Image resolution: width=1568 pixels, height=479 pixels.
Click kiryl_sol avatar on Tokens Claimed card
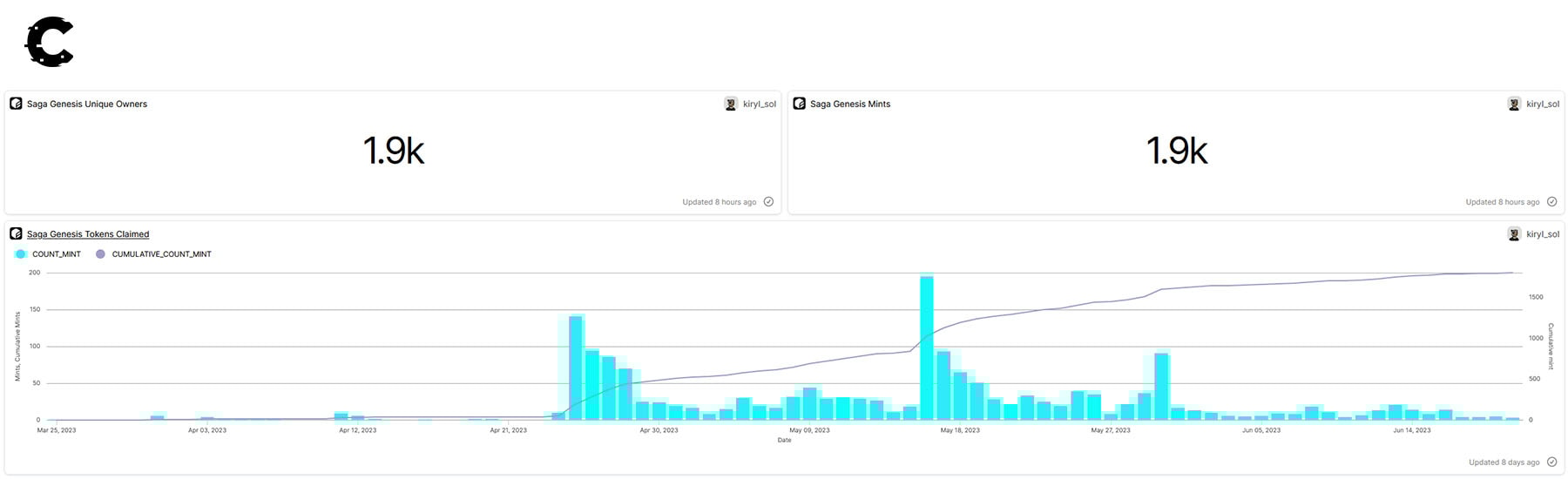point(1514,233)
